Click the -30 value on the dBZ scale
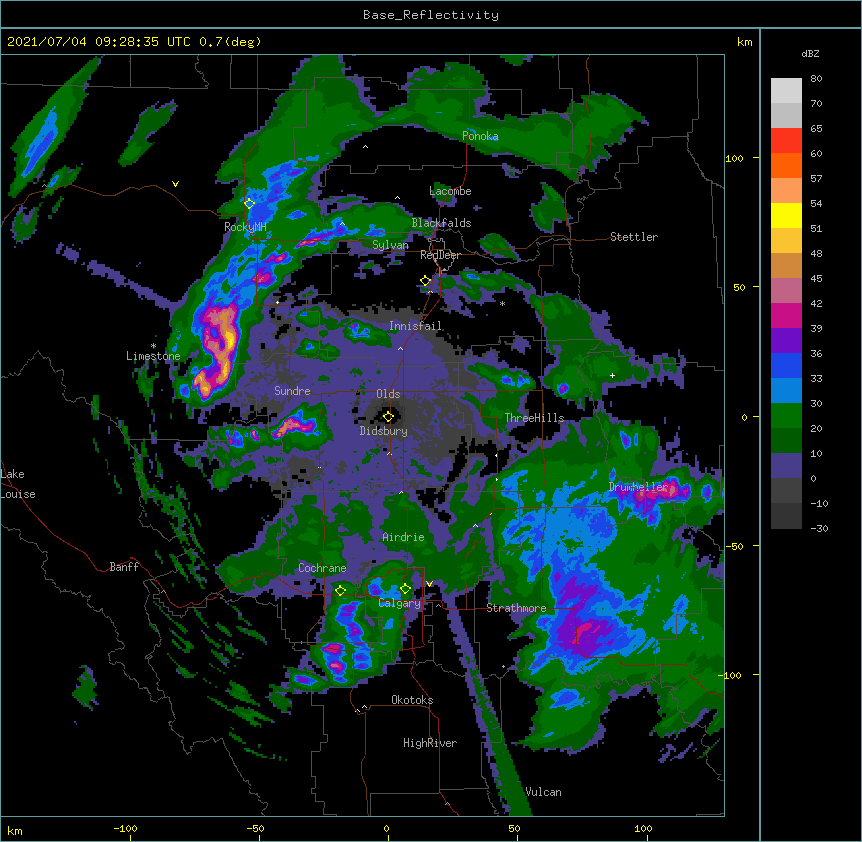 click(x=819, y=528)
